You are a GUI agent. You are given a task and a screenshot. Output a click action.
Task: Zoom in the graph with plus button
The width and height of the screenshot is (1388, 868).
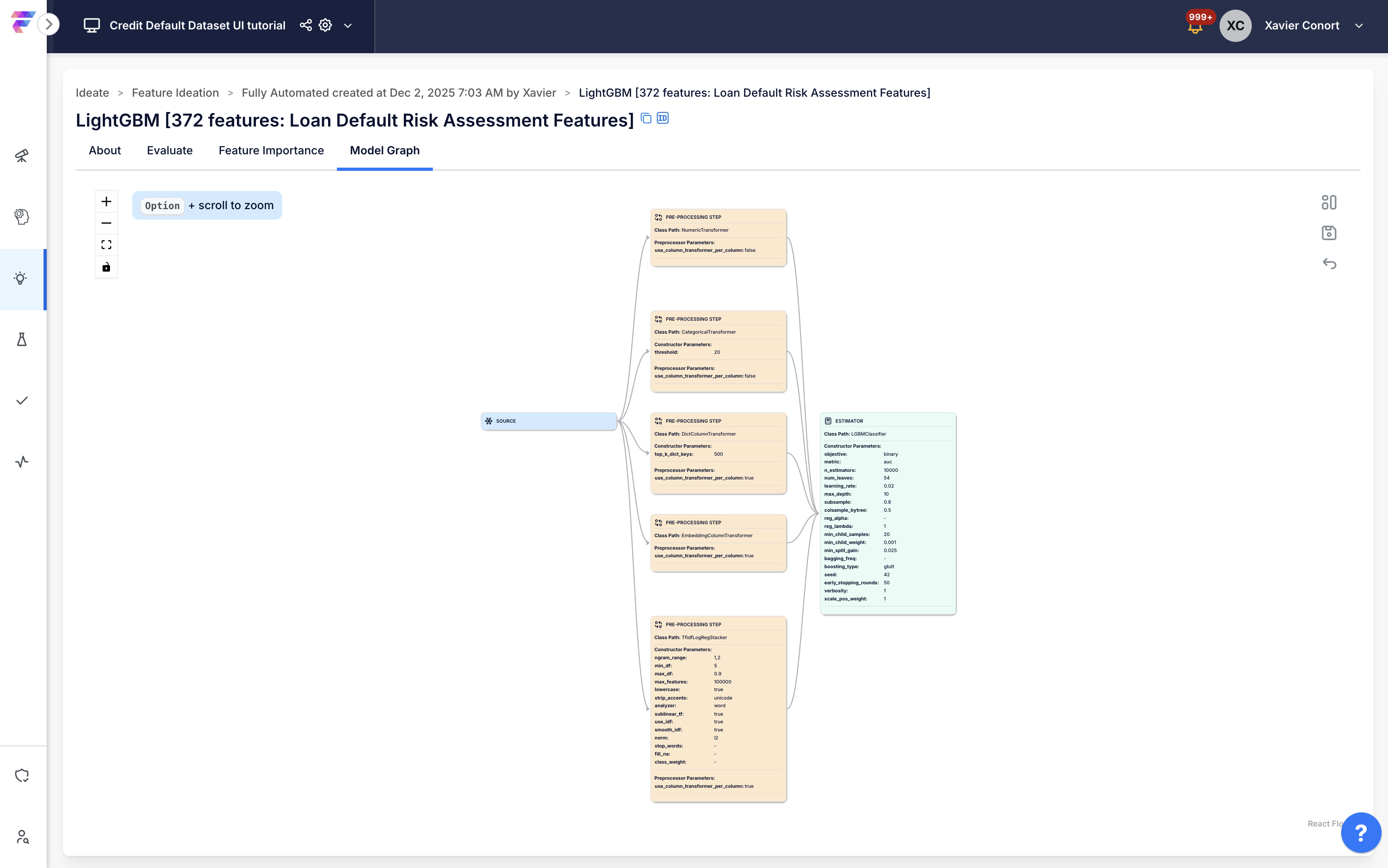click(106, 201)
